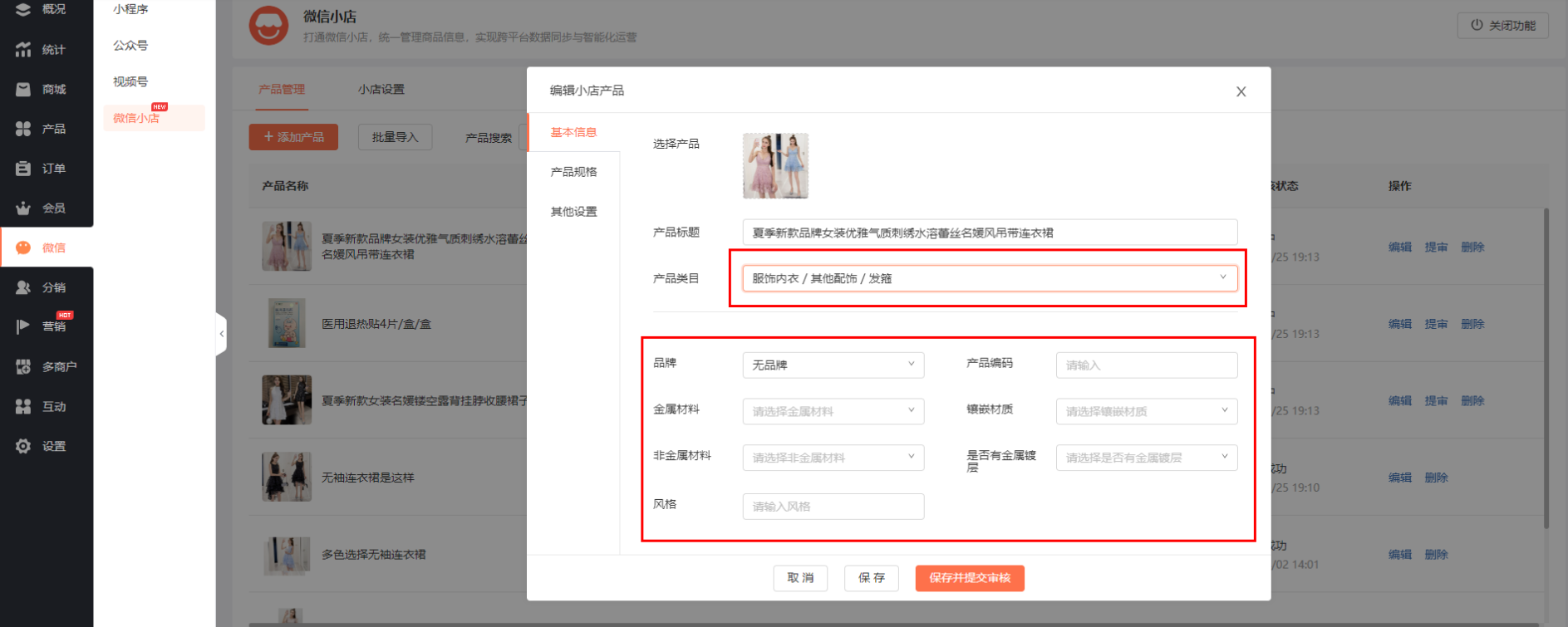Close the 编辑小店产品 dialog
Image resolution: width=1568 pixels, height=627 pixels.
tap(1241, 91)
